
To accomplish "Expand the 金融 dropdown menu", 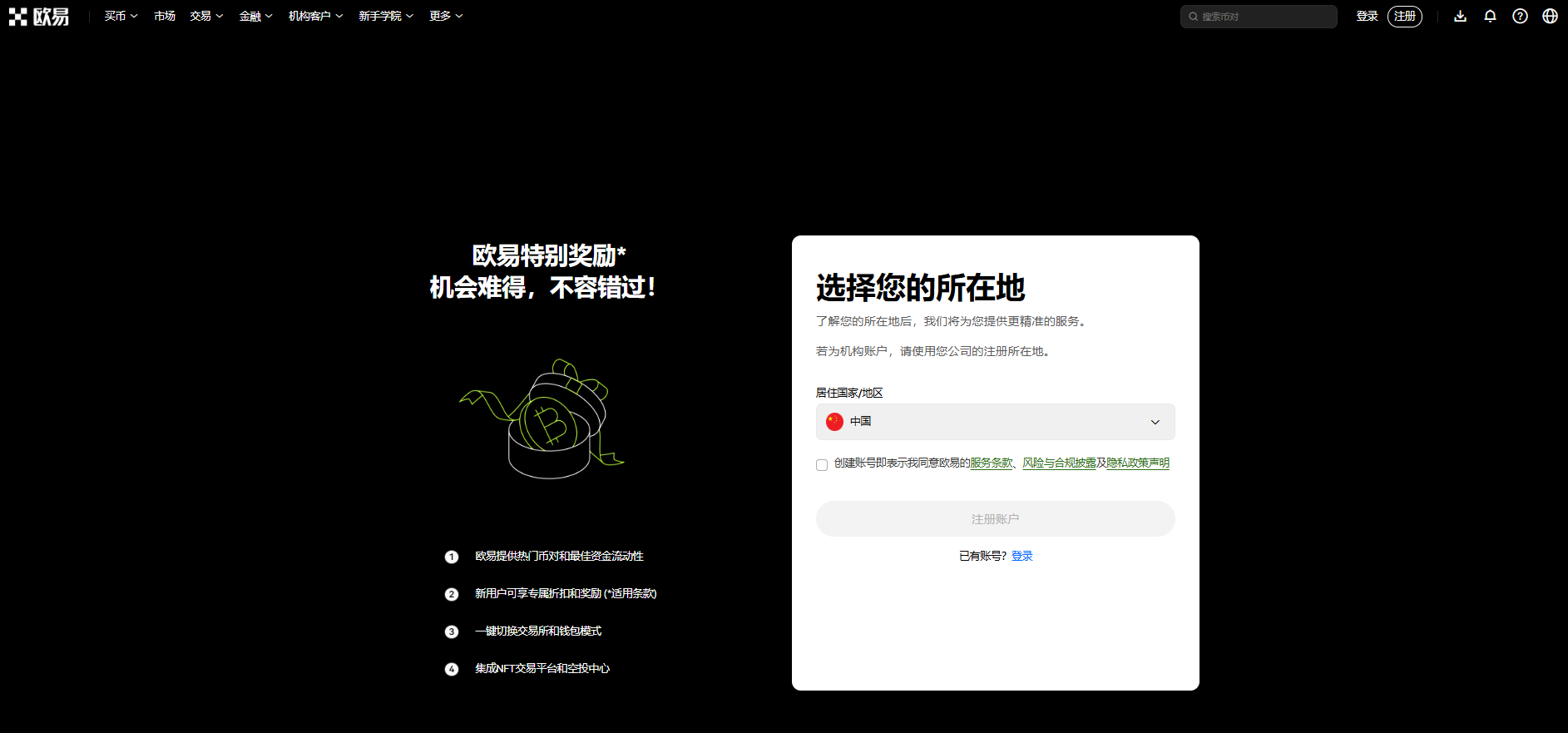I will pyautogui.click(x=255, y=17).
